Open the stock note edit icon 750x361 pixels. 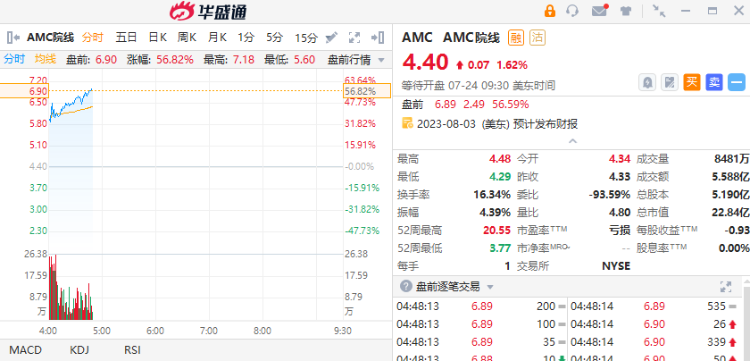(x=670, y=83)
